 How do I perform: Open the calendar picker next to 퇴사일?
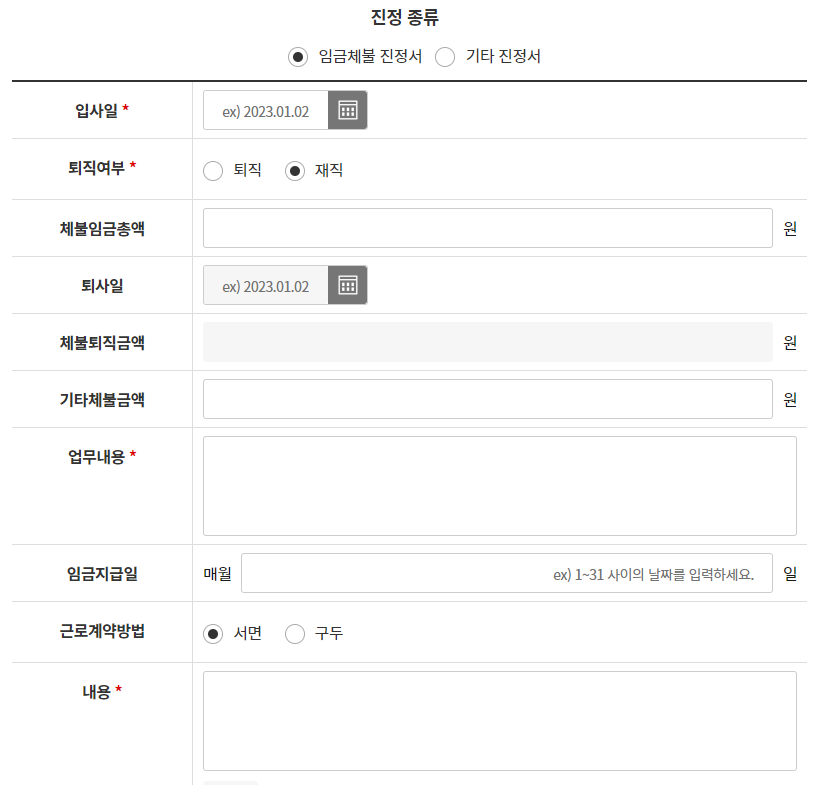350,285
